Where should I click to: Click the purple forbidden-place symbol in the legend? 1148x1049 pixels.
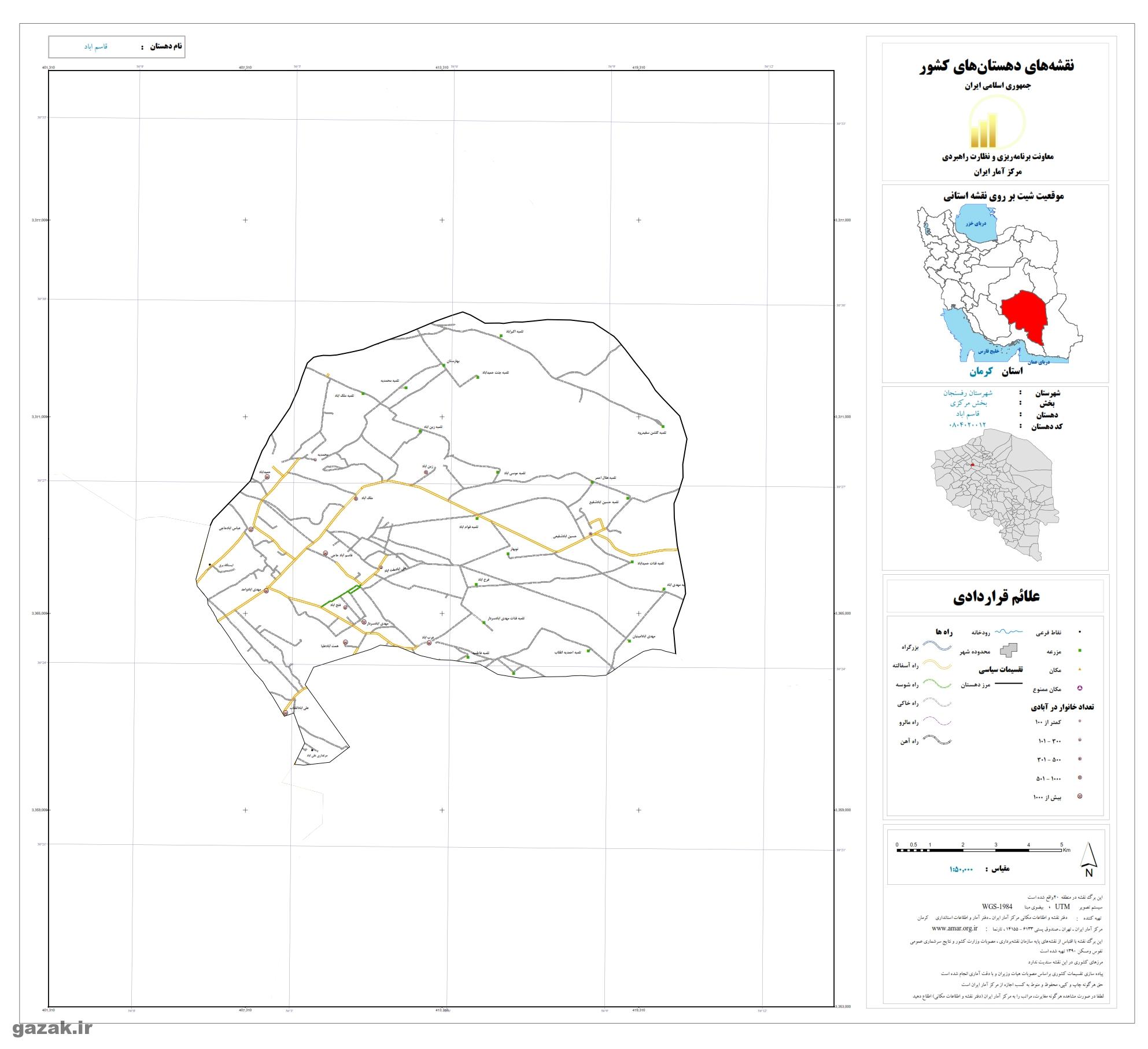click(1079, 688)
